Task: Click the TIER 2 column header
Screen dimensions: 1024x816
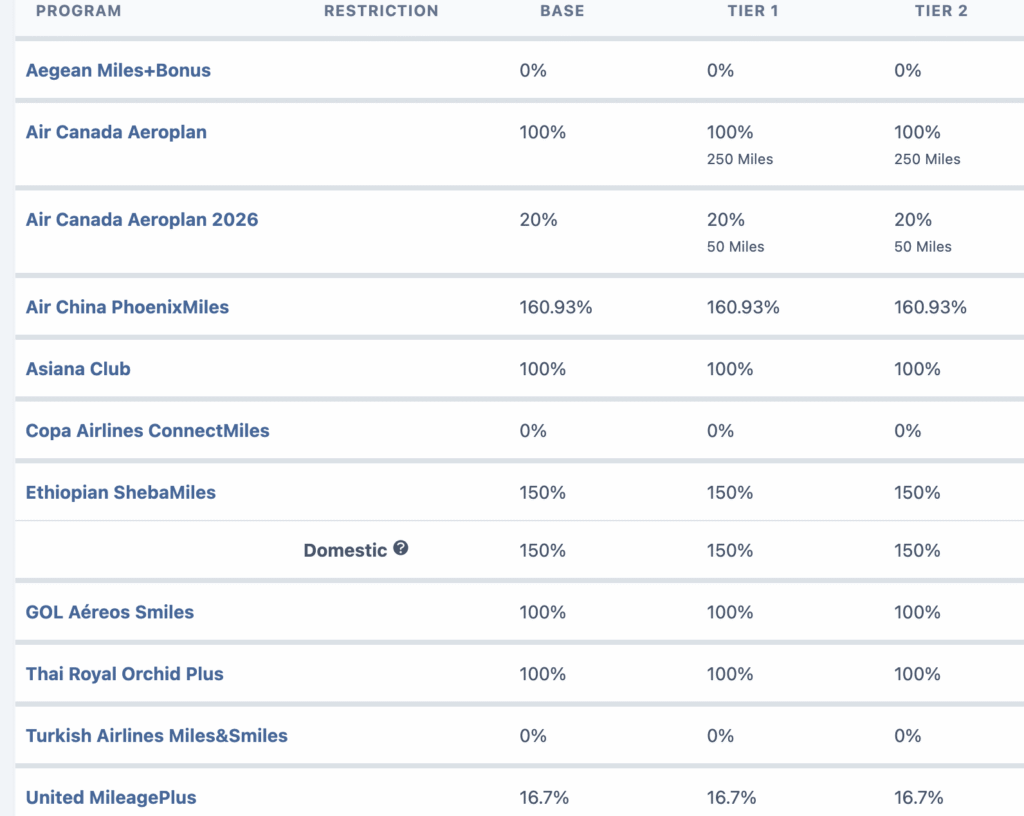Action: [x=941, y=11]
